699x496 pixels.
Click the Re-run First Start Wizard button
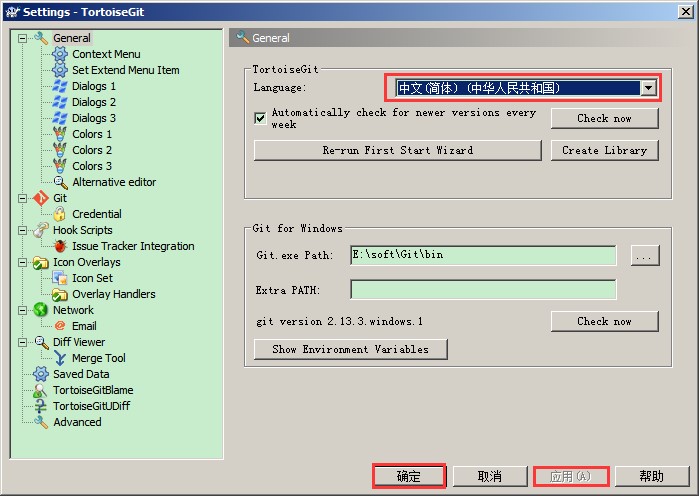point(398,150)
